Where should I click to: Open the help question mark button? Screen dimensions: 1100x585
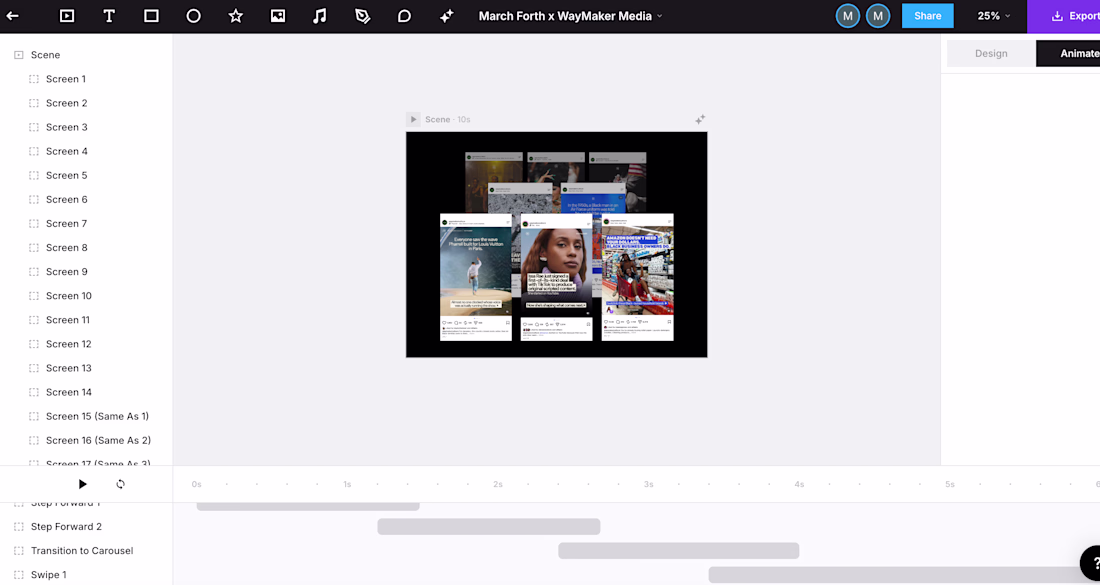[x=1093, y=563]
